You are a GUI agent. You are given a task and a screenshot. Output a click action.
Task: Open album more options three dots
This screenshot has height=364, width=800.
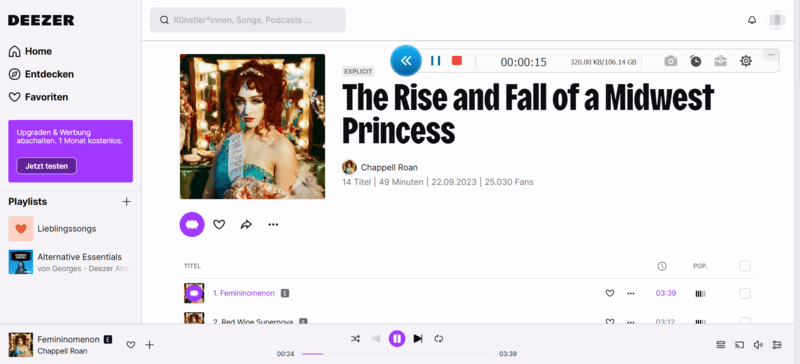click(x=273, y=225)
